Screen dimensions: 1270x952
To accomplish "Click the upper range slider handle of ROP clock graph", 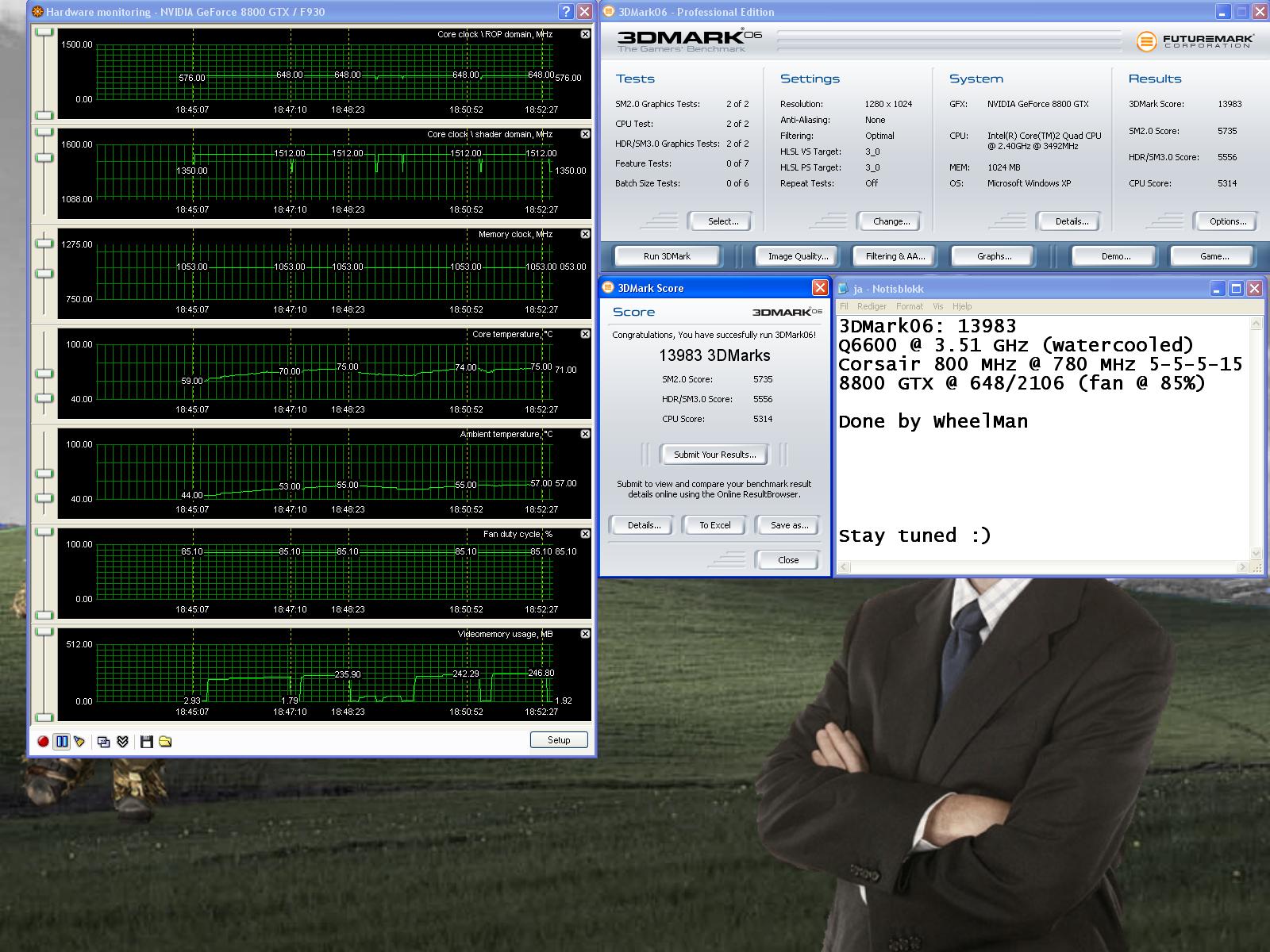I will coord(44,33).
